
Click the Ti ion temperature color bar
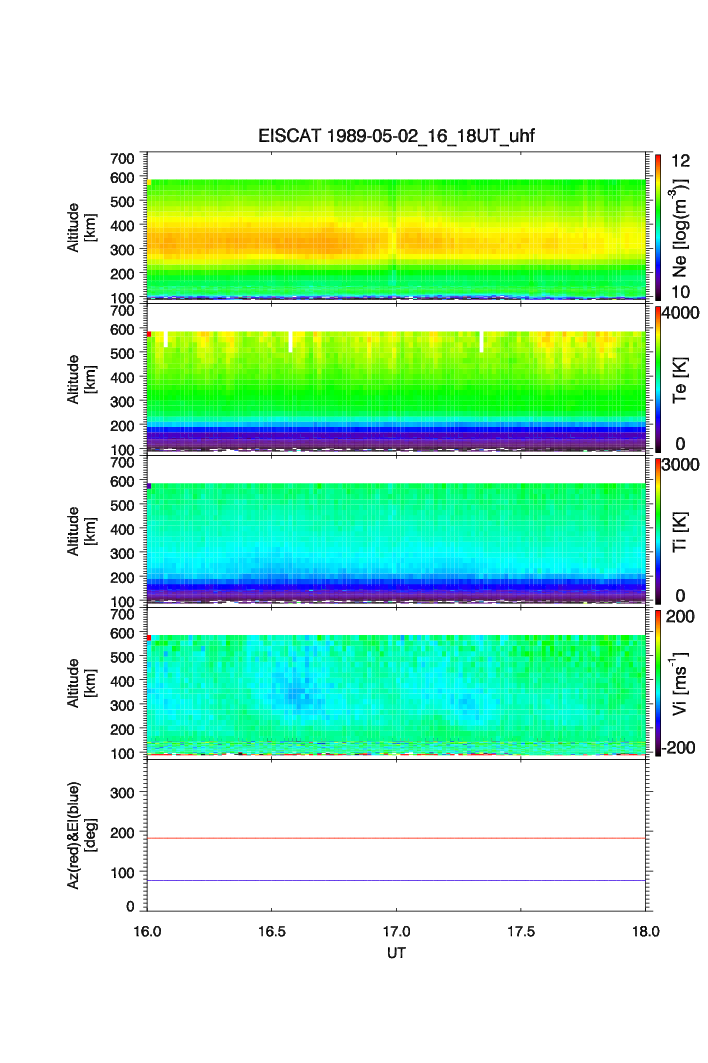coord(658,530)
